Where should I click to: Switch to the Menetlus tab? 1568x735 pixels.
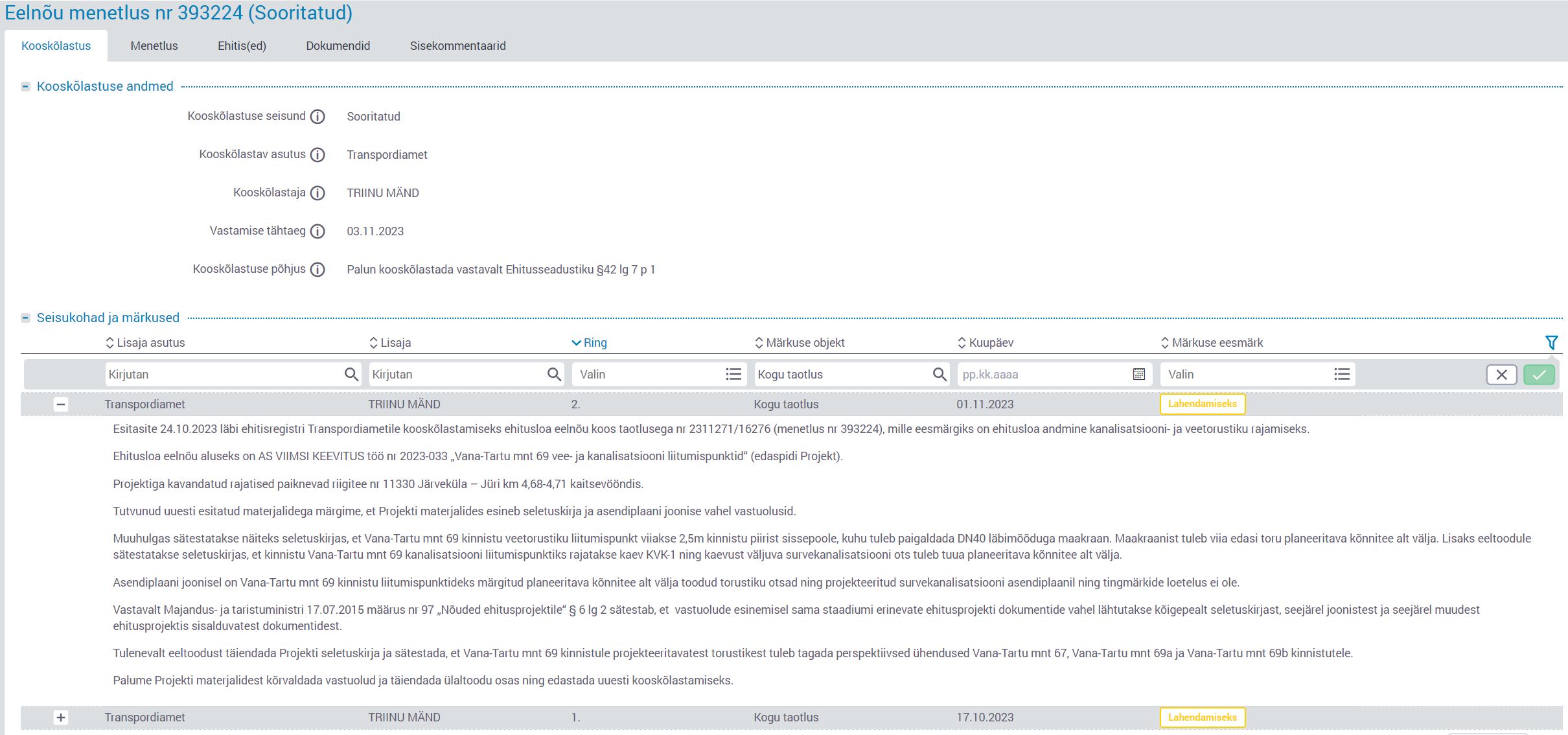pyautogui.click(x=154, y=46)
